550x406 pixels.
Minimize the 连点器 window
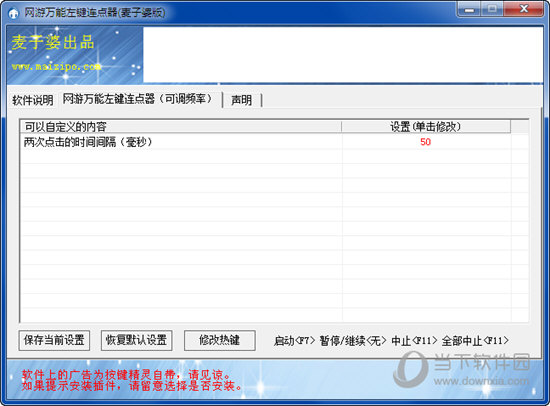coord(469,9)
